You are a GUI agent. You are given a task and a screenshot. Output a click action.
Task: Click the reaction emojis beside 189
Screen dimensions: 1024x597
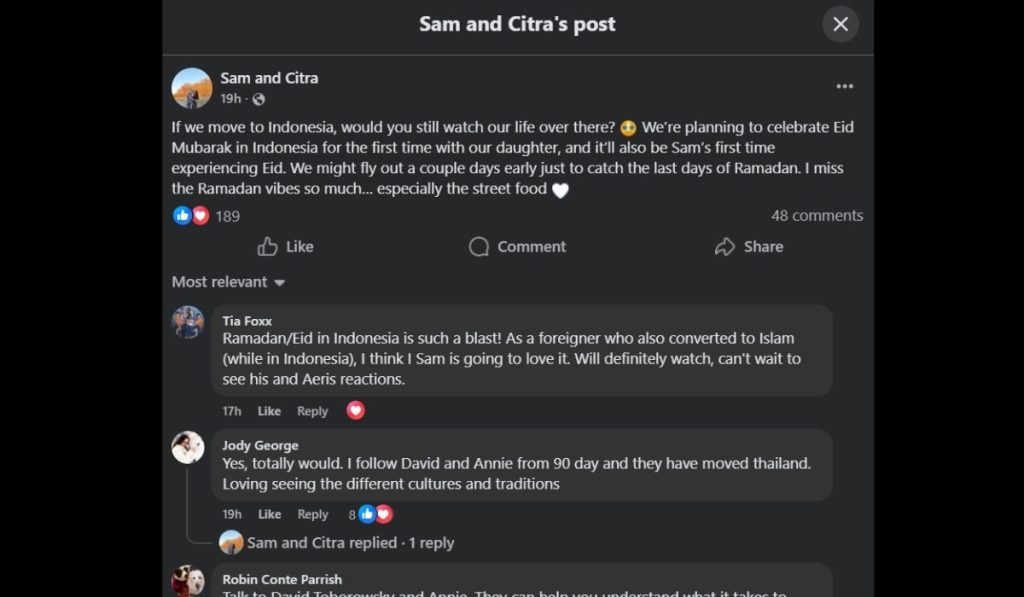tap(191, 215)
